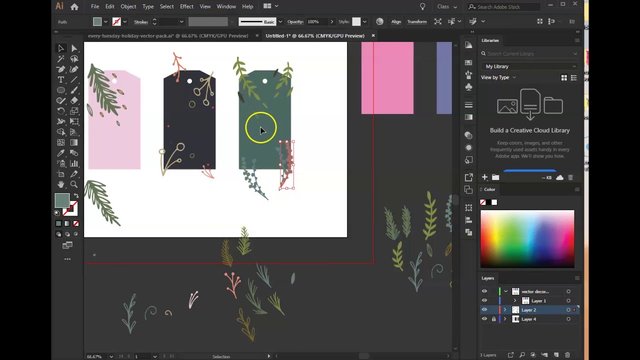Screen dimensions: 640x360
Task: Open Edit Toolbar three dots
Action: coord(67,259)
